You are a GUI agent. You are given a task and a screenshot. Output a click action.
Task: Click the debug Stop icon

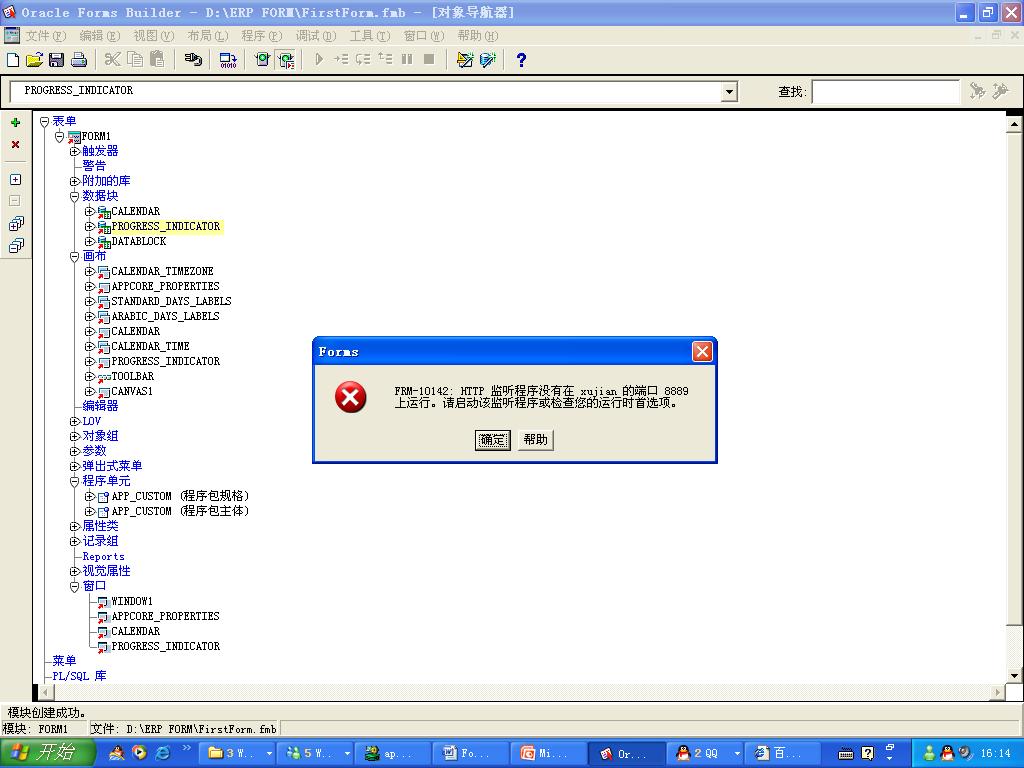(429, 60)
